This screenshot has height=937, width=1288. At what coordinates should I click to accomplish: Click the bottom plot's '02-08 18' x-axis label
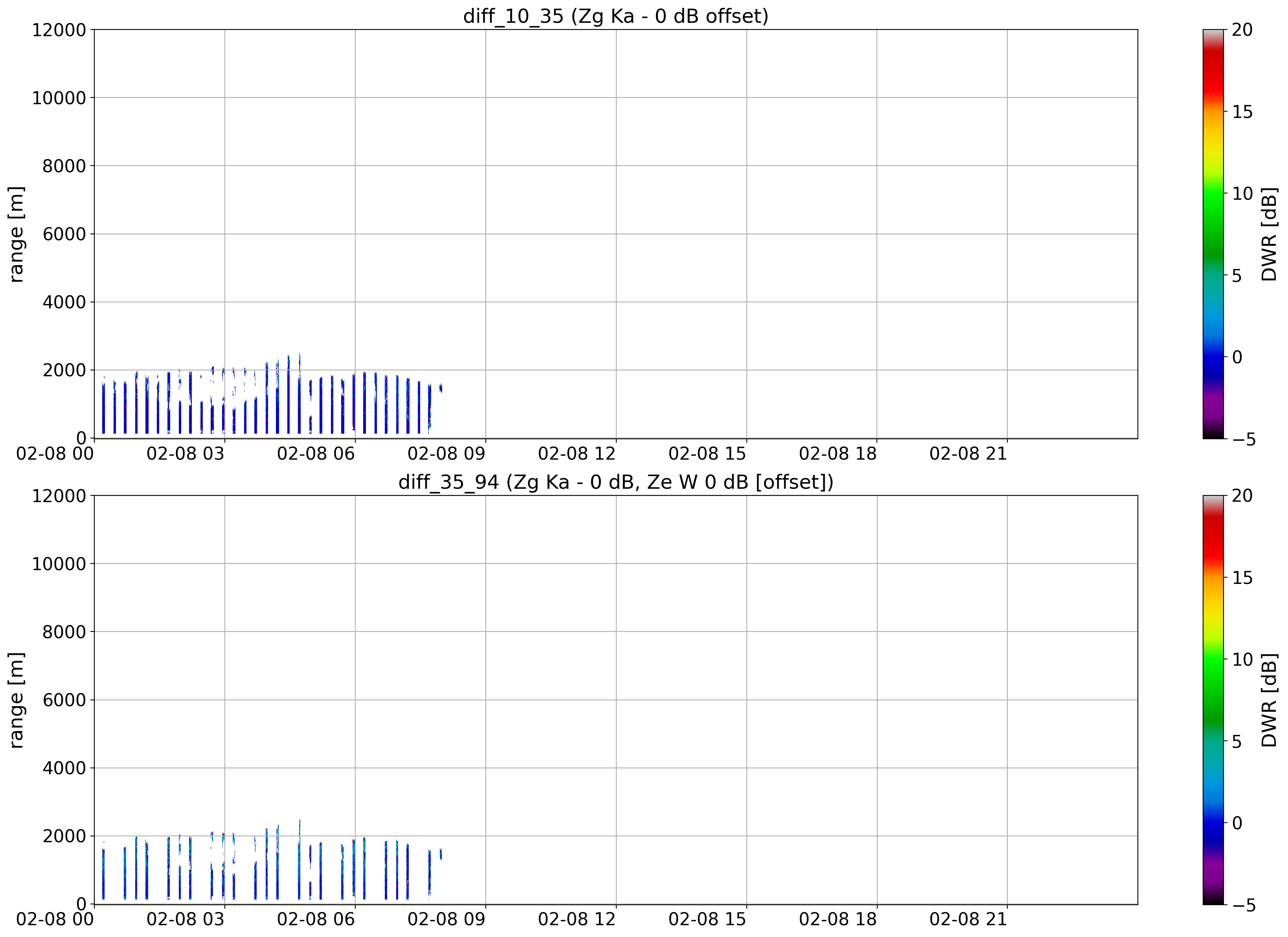pyautogui.click(x=838, y=919)
